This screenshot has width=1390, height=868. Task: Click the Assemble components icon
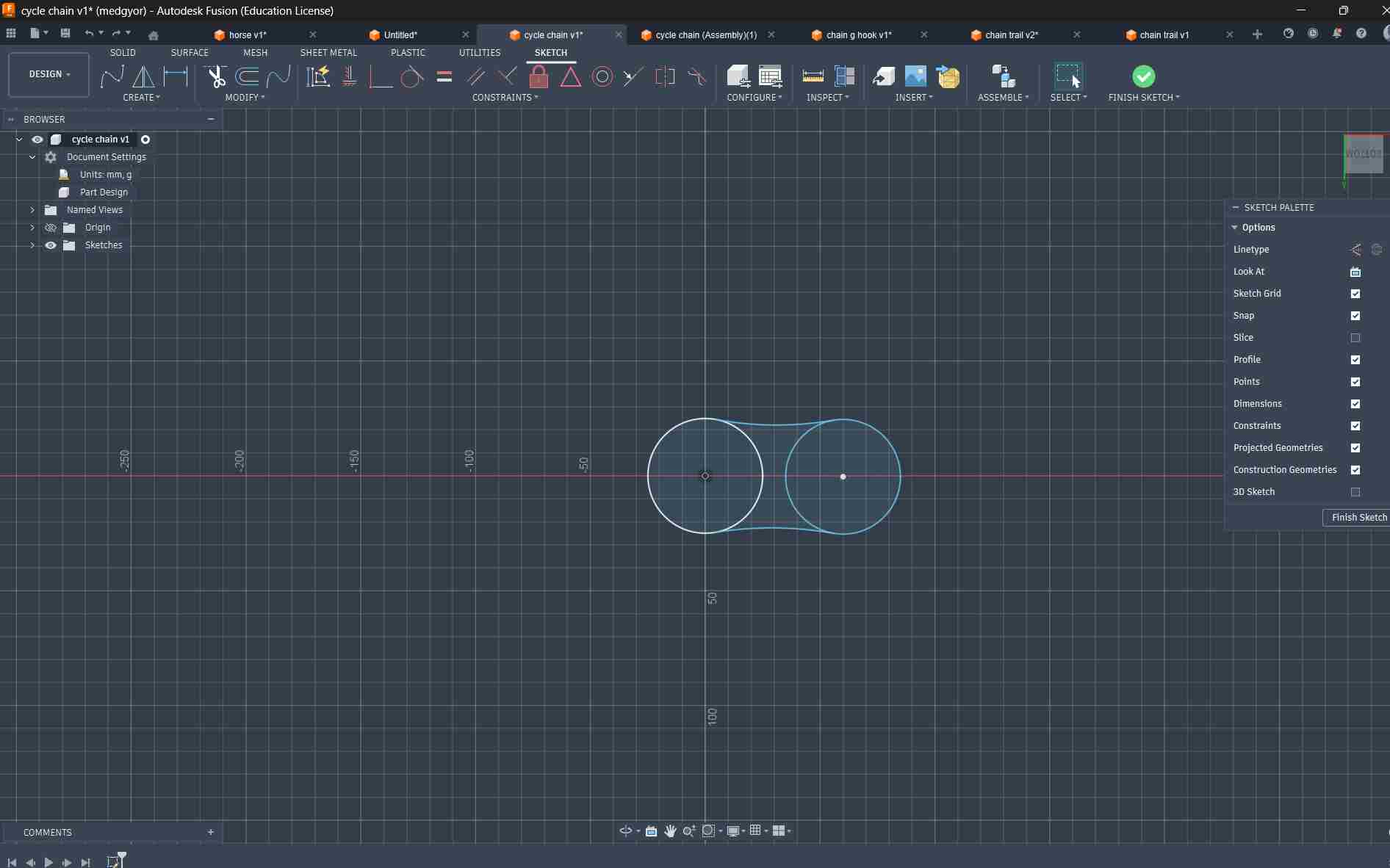(x=1003, y=76)
